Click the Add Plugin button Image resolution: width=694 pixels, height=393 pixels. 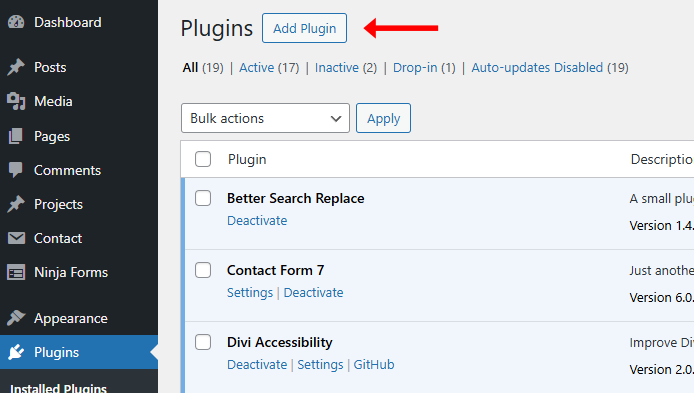click(305, 28)
